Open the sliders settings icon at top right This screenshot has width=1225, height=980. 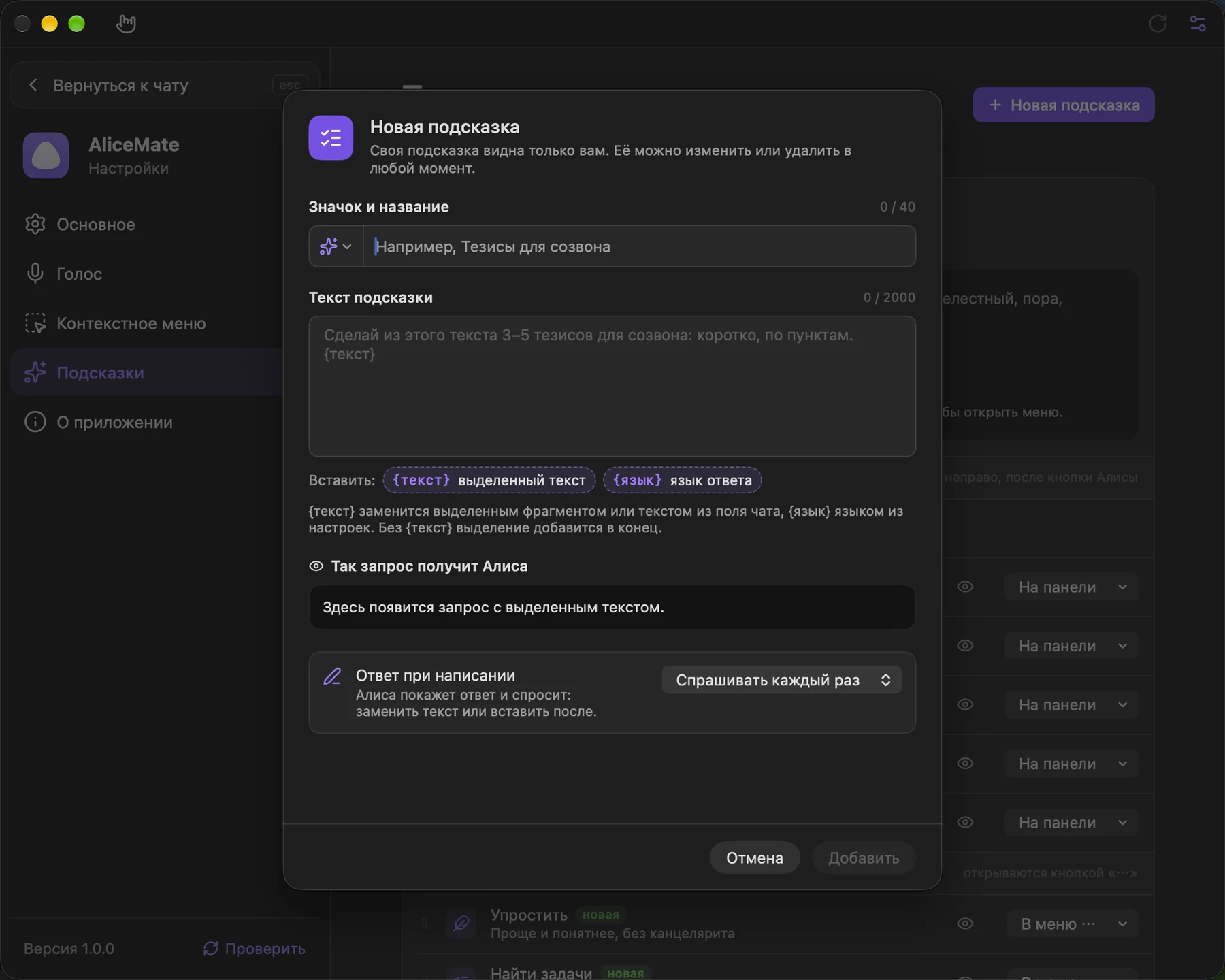click(1198, 24)
